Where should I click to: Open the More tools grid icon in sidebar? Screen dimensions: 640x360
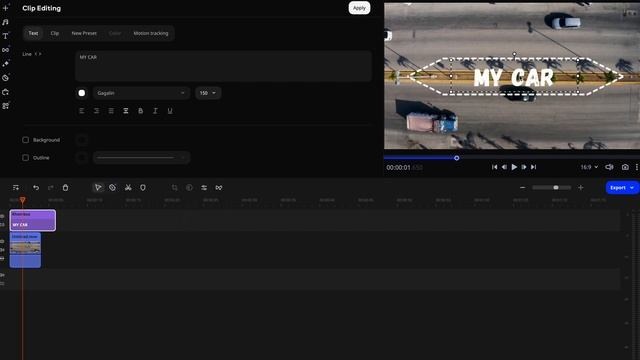point(5,106)
